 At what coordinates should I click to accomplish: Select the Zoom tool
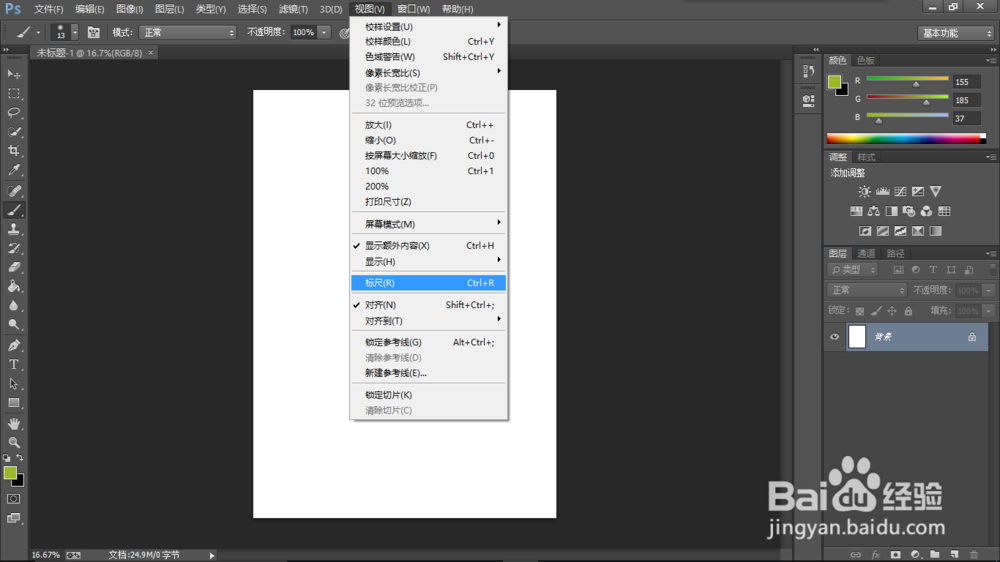pos(13,442)
